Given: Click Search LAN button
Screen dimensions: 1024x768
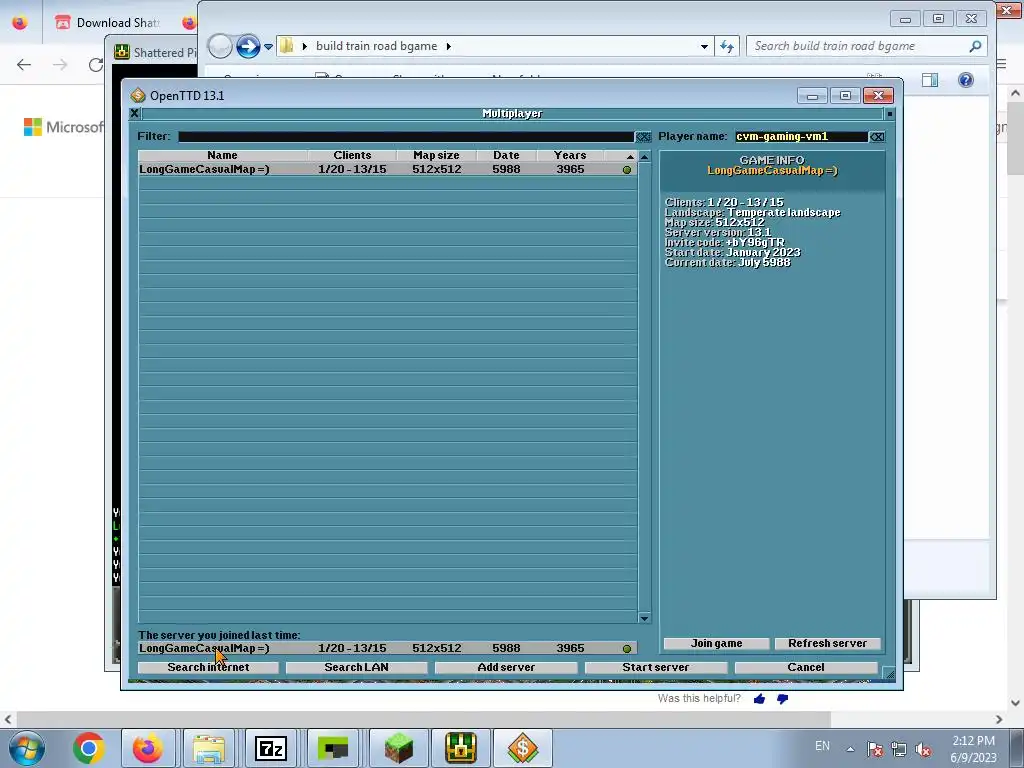Looking at the screenshot, I should [x=357, y=667].
